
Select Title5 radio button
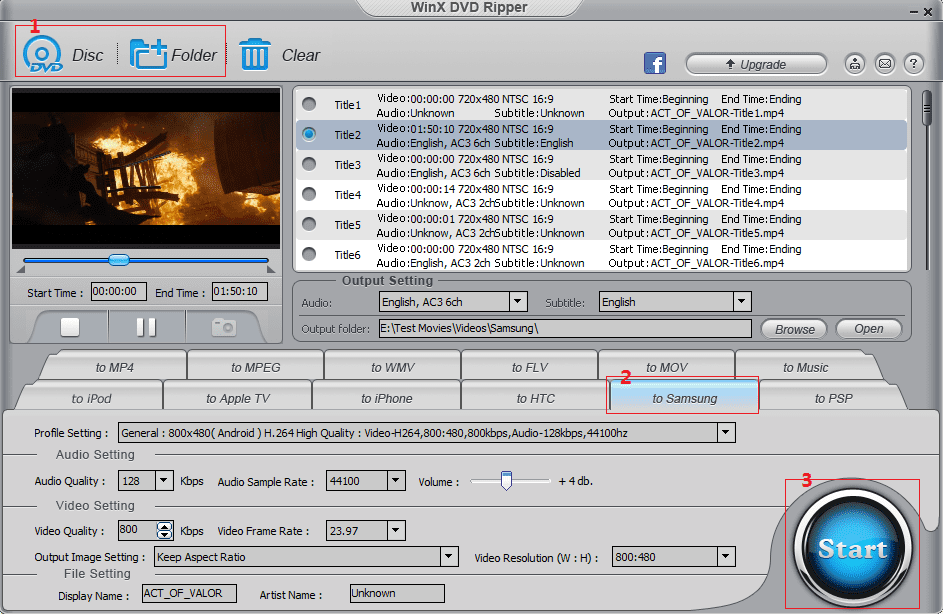[x=309, y=224]
